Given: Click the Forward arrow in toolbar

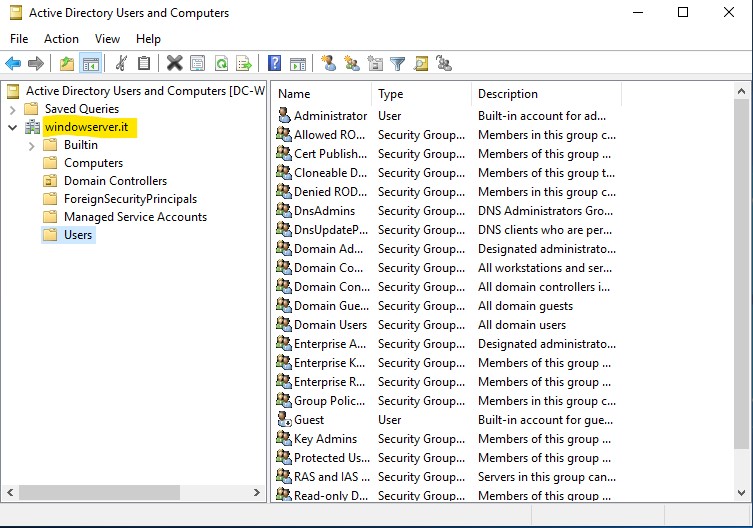Looking at the screenshot, I should pos(36,63).
